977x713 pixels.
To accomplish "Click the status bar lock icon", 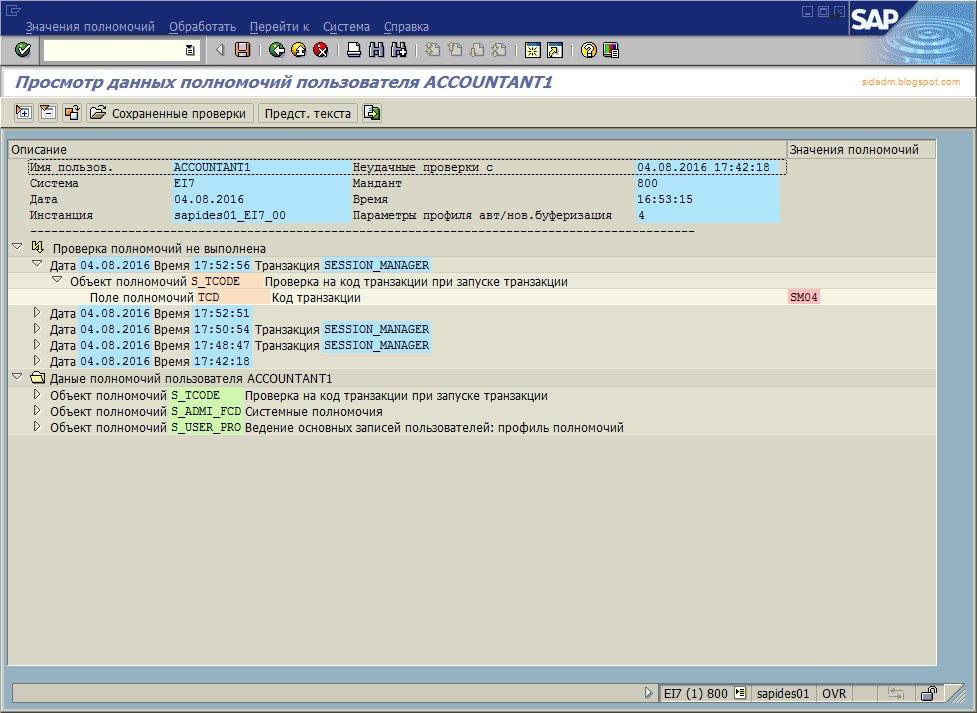I will pyautogui.click(x=929, y=693).
